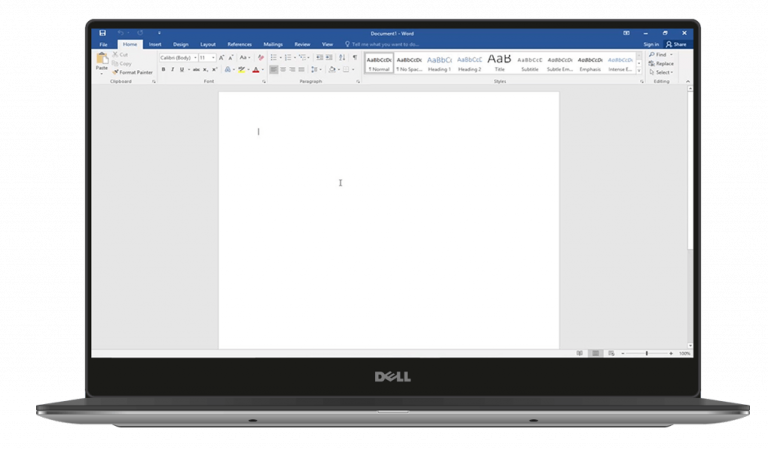Toggle Bold formatting
The image size is (768, 450).
(163, 70)
